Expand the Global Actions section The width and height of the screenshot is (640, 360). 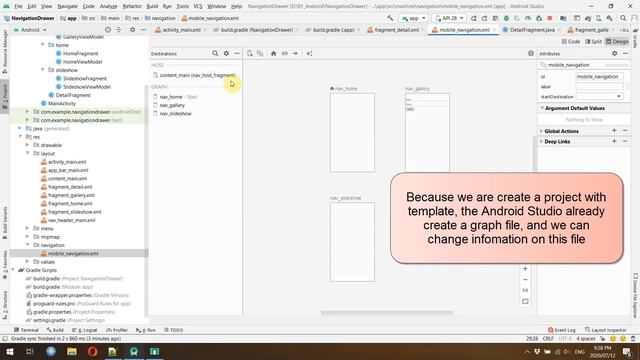[x=542, y=131]
